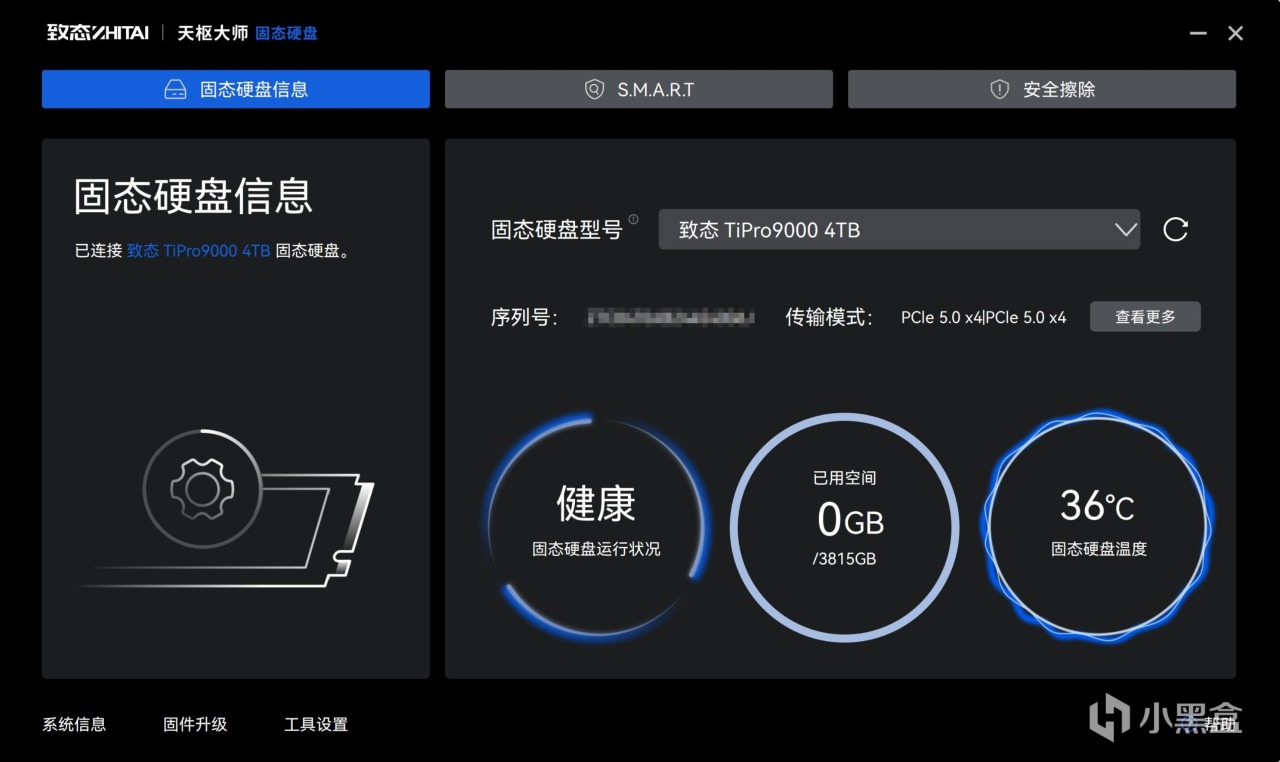Switch to the S.M.A.R.T tab
Viewport: 1280px width, 762px height.
tap(638, 89)
